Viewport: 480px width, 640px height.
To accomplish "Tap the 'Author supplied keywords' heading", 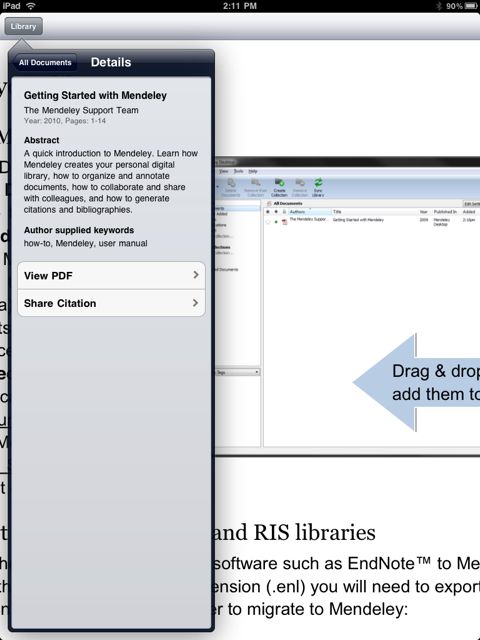I will (79, 230).
